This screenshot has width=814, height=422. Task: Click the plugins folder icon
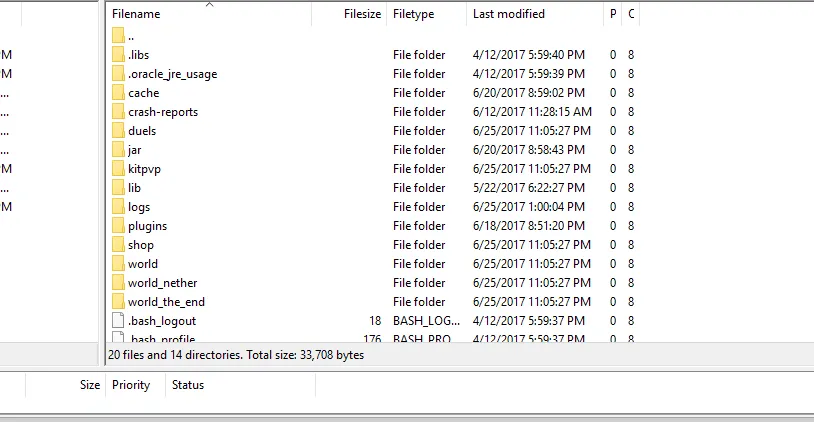click(x=118, y=226)
